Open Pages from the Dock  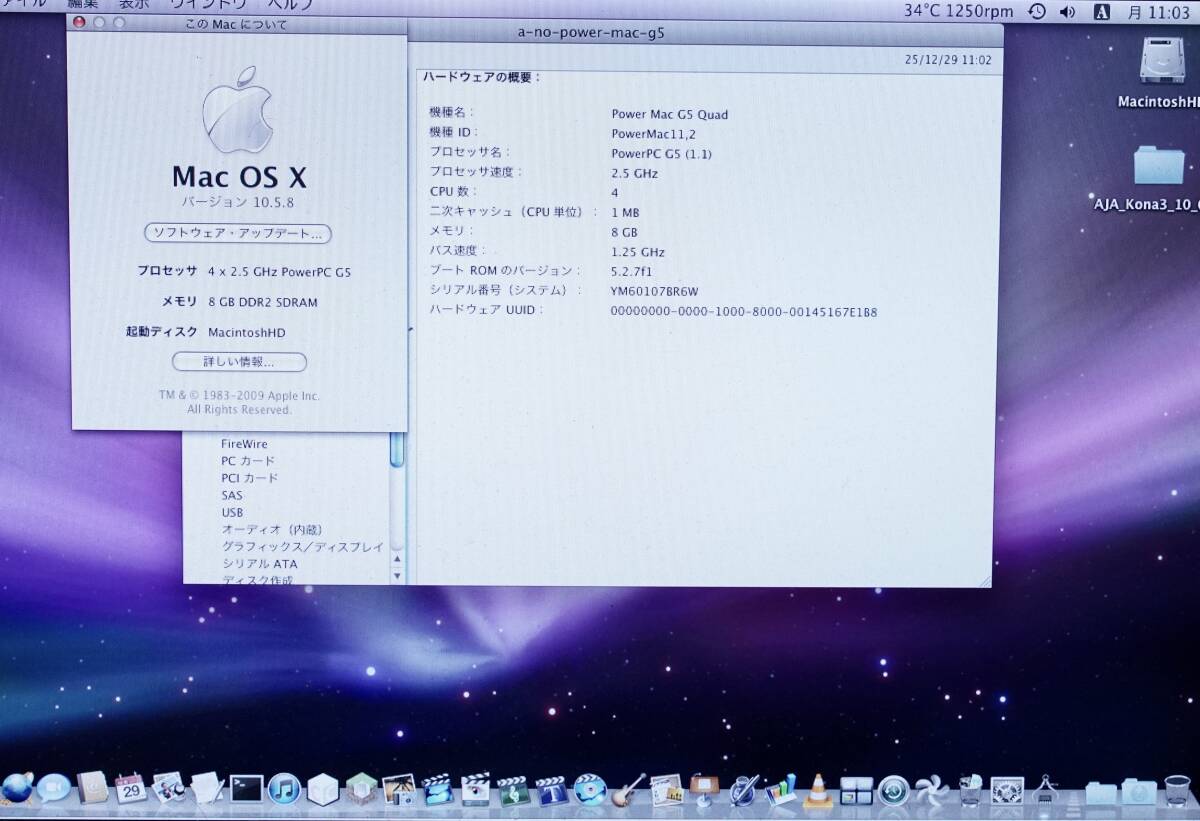pyautogui.click(x=745, y=789)
